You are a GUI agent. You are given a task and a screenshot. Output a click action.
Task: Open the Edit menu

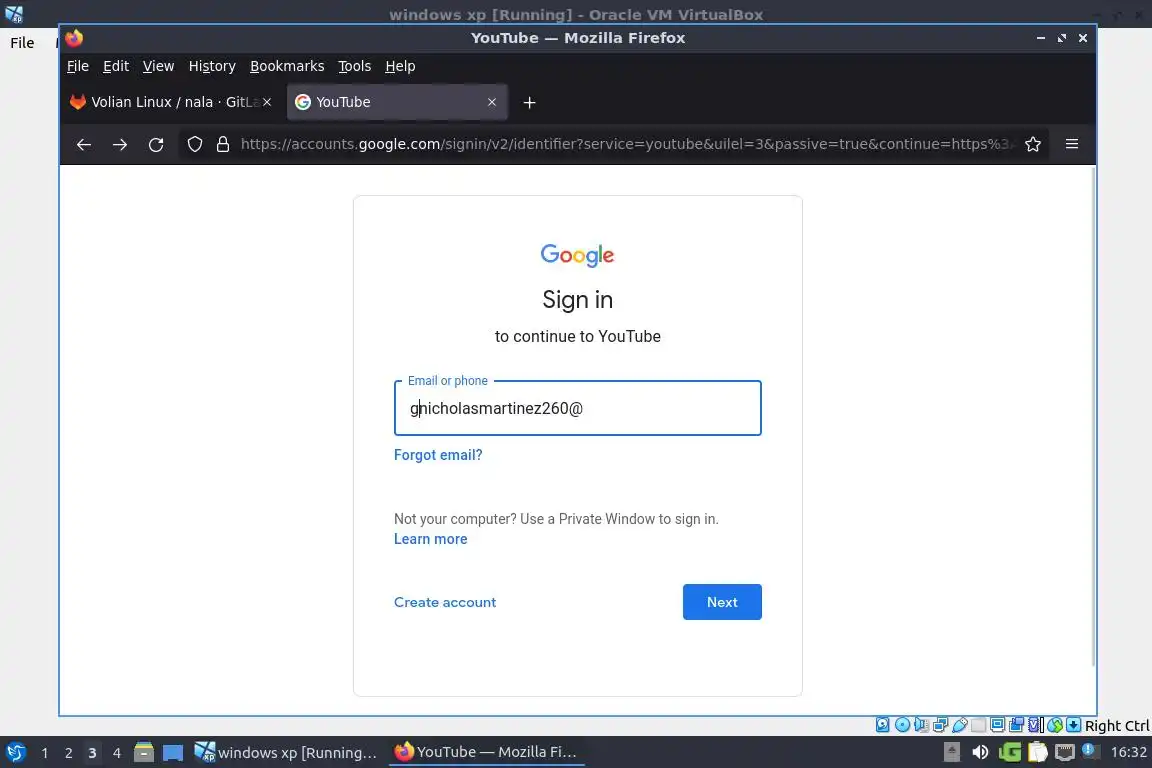[x=116, y=66]
